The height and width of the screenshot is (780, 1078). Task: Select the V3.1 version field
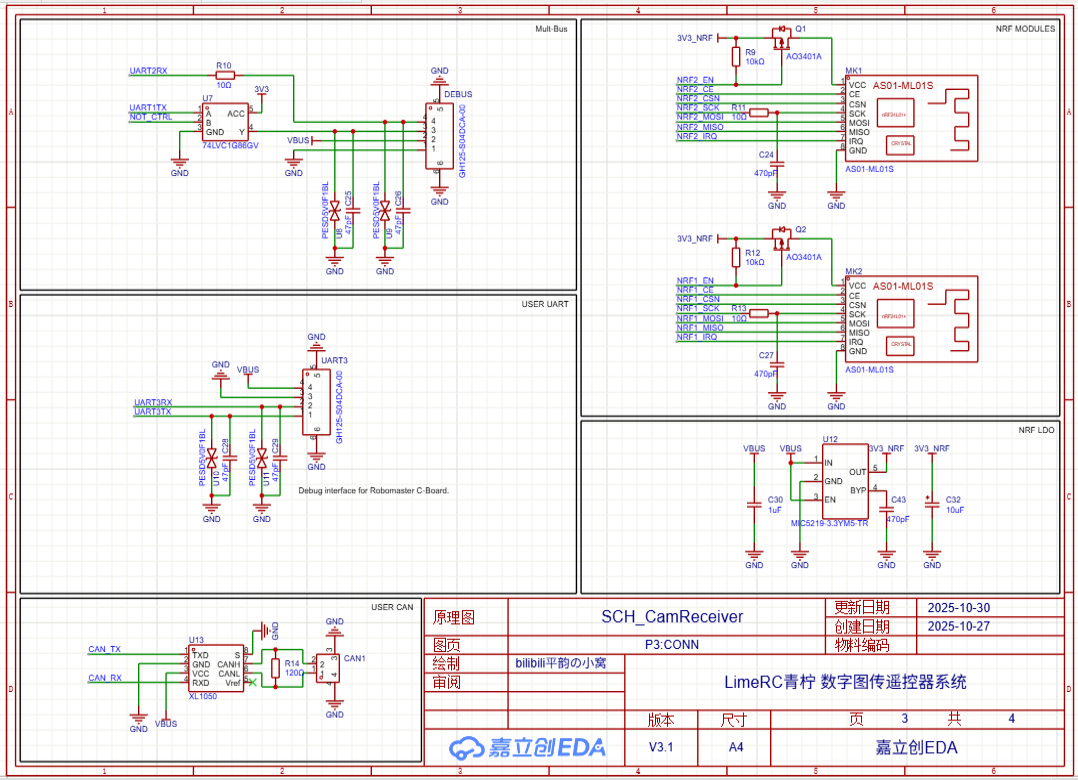pyautogui.click(x=662, y=747)
